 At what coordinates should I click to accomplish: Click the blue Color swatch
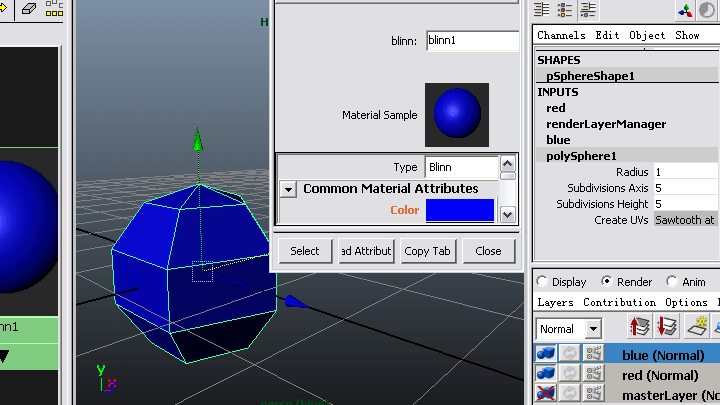click(x=459, y=210)
